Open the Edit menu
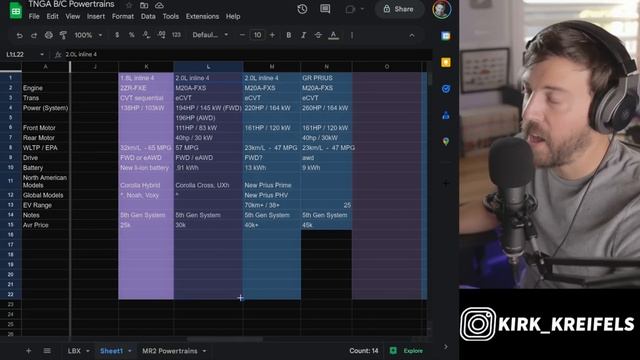This screenshot has height=360, width=640. [x=52, y=16]
